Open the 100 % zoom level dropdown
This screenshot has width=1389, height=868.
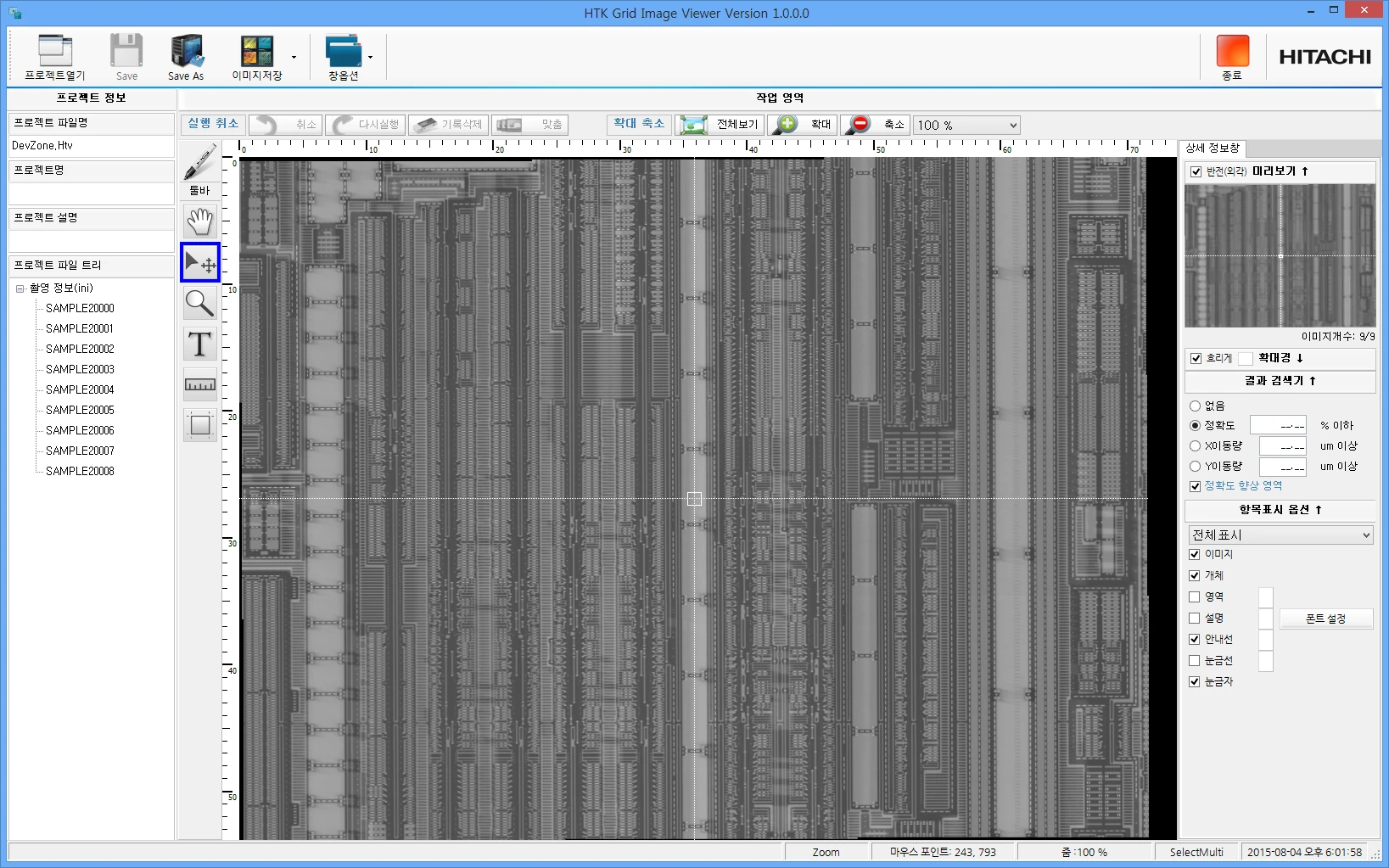click(x=966, y=125)
